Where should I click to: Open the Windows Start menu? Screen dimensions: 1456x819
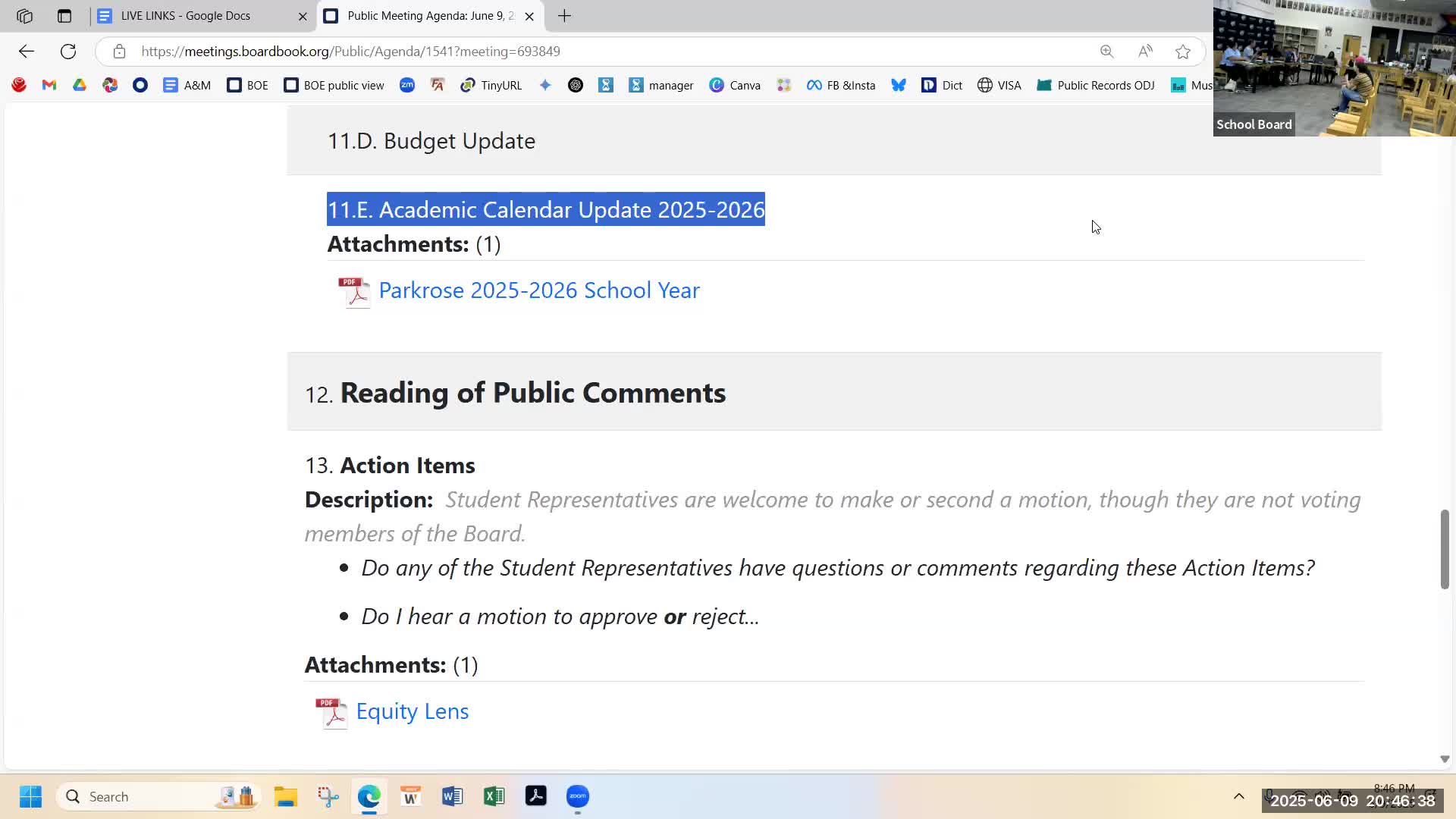(x=31, y=796)
